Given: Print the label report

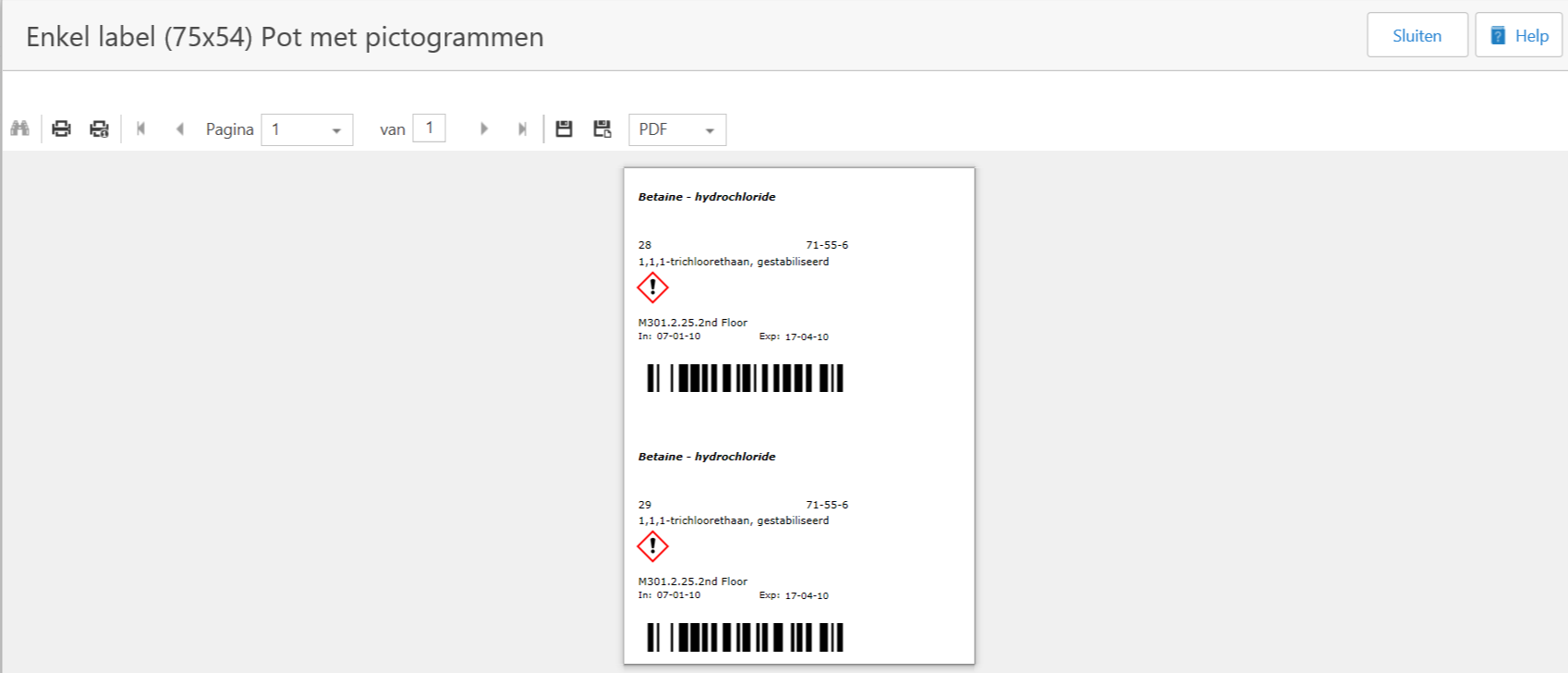Looking at the screenshot, I should click(x=61, y=128).
